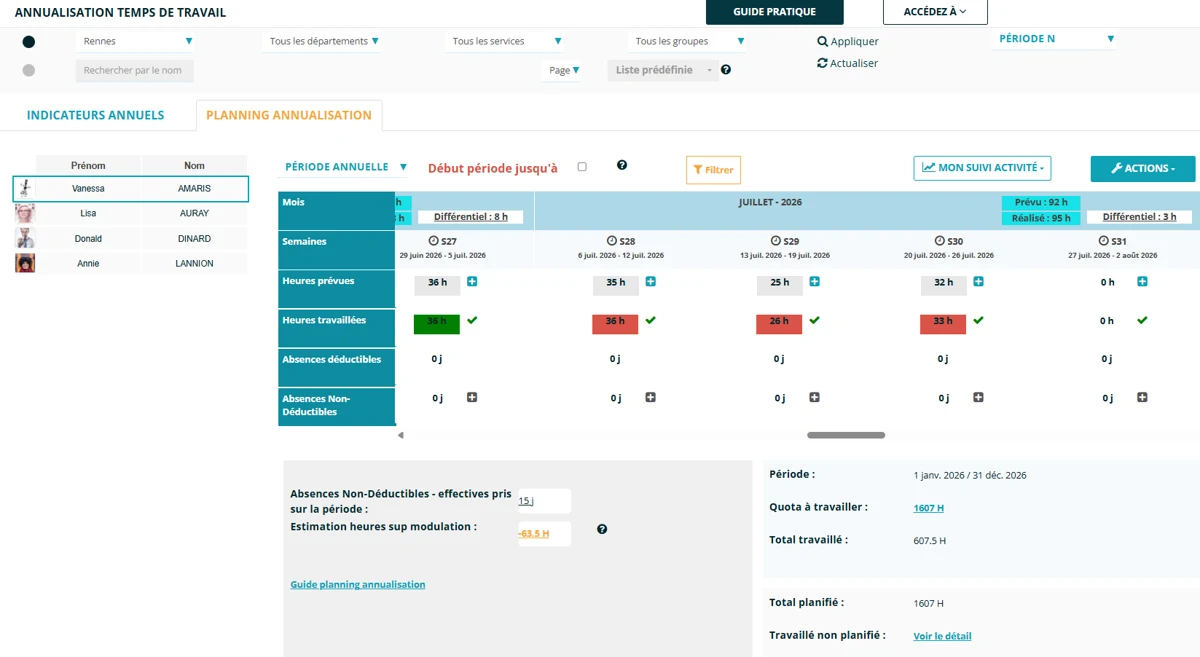The width and height of the screenshot is (1200, 657).
Task: Click the left scroll arrow under planning table
Action: pyautogui.click(x=401, y=435)
